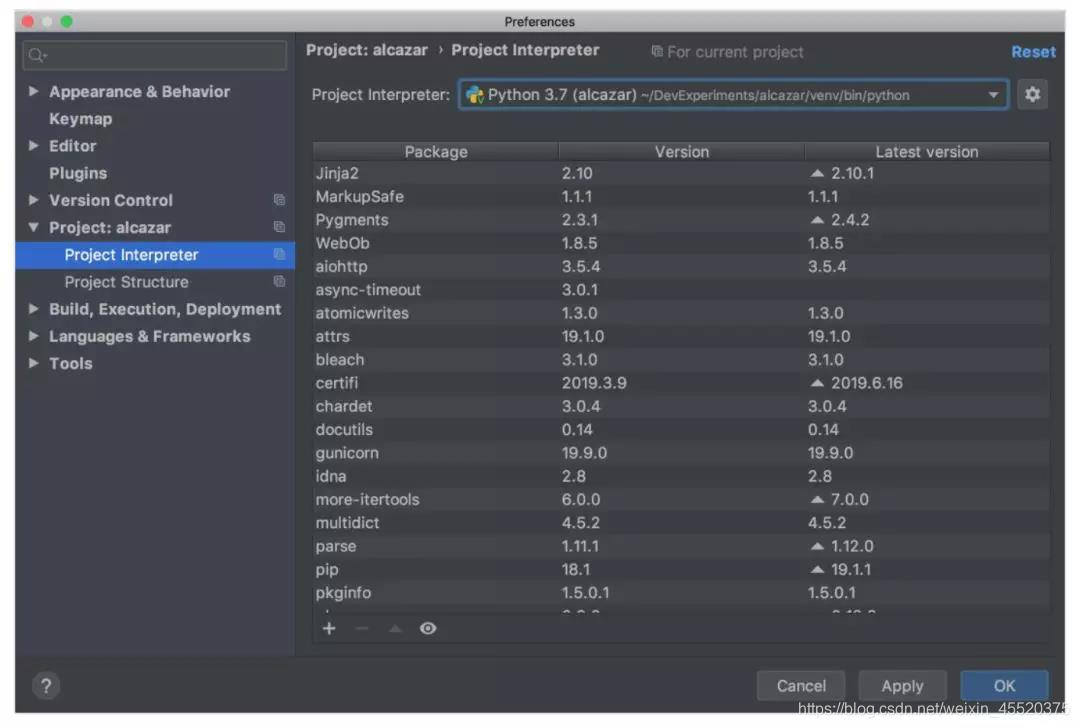Collapse the Project: alcazar section

pos(33,227)
